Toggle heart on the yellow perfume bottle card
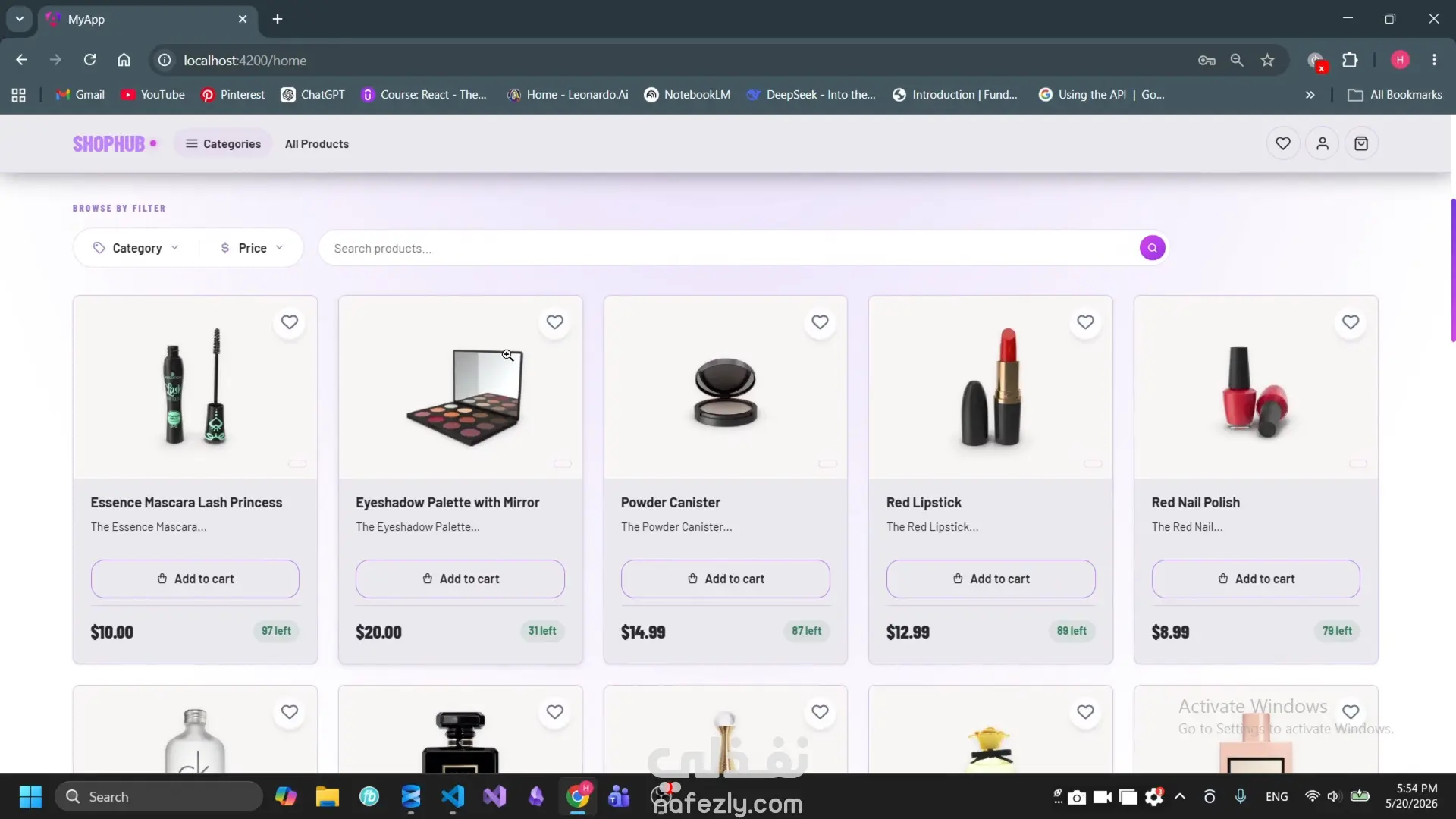This screenshot has width=1456, height=819. coord(1085,712)
